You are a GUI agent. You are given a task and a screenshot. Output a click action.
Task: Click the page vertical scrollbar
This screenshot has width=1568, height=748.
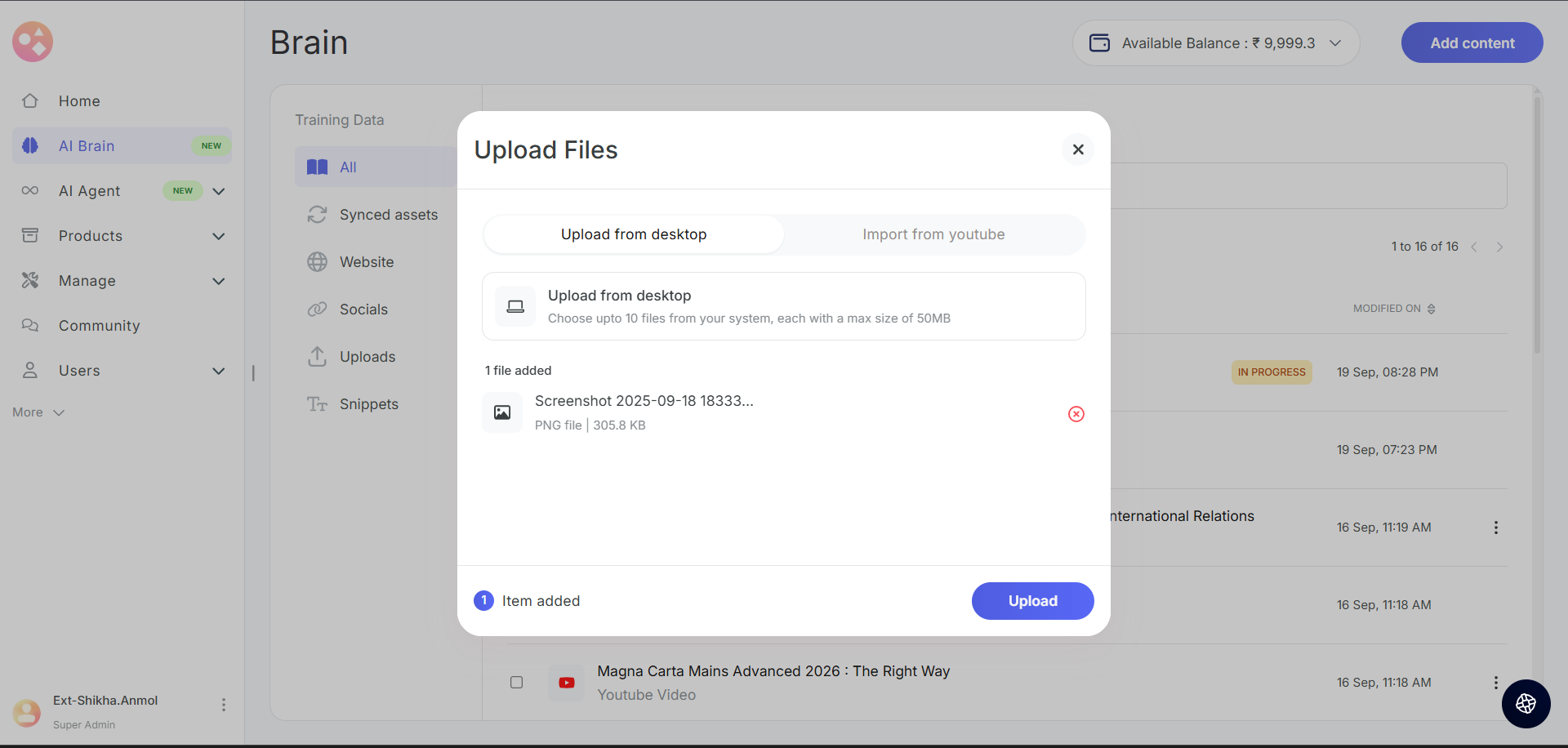(x=1537, y=229)
